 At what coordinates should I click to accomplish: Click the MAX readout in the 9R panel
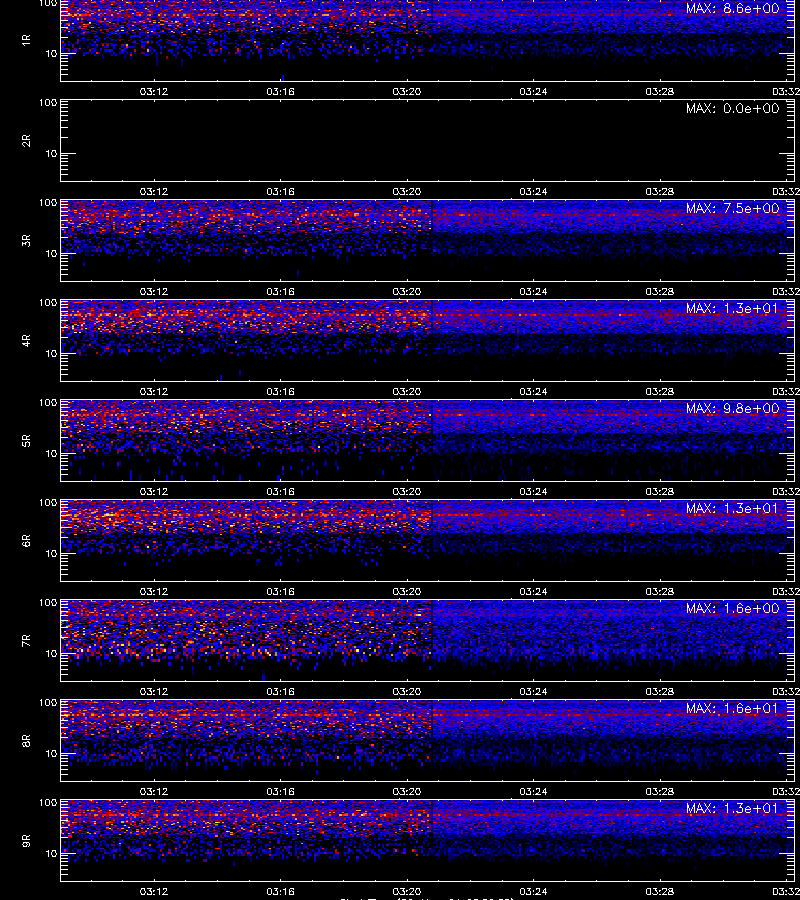[x=732, y=808]
